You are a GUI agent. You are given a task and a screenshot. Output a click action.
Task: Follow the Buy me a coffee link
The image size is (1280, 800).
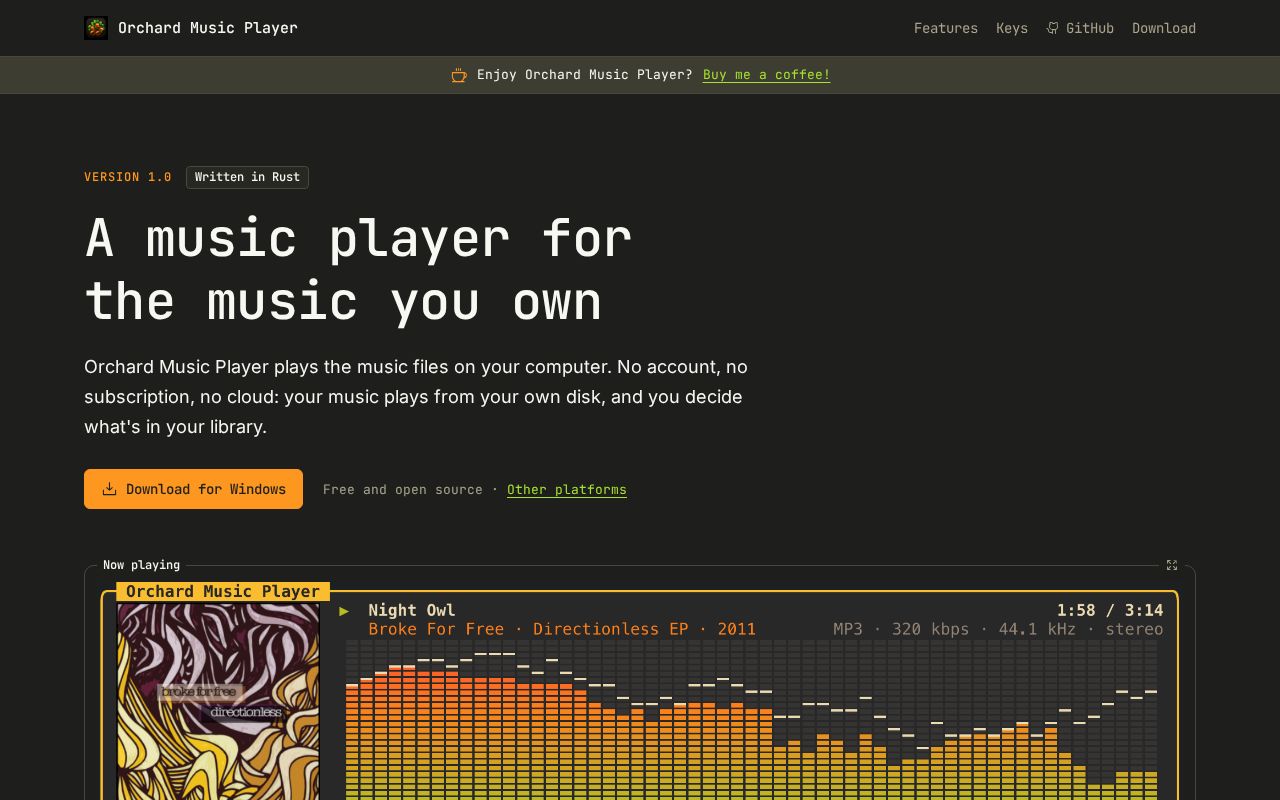pos(766,75)
